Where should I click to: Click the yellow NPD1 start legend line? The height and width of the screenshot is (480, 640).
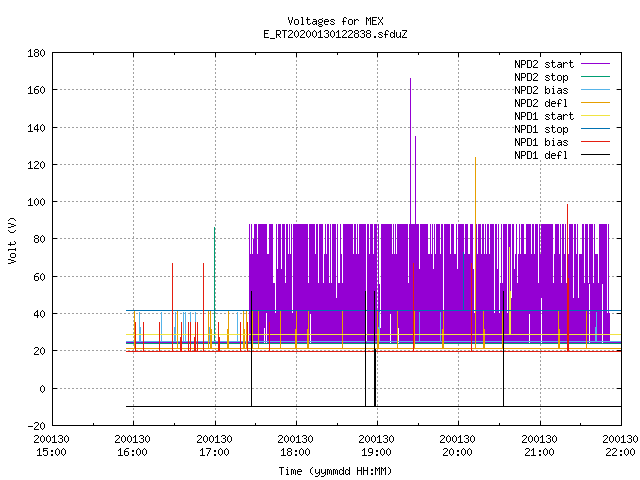click(595, 116)
